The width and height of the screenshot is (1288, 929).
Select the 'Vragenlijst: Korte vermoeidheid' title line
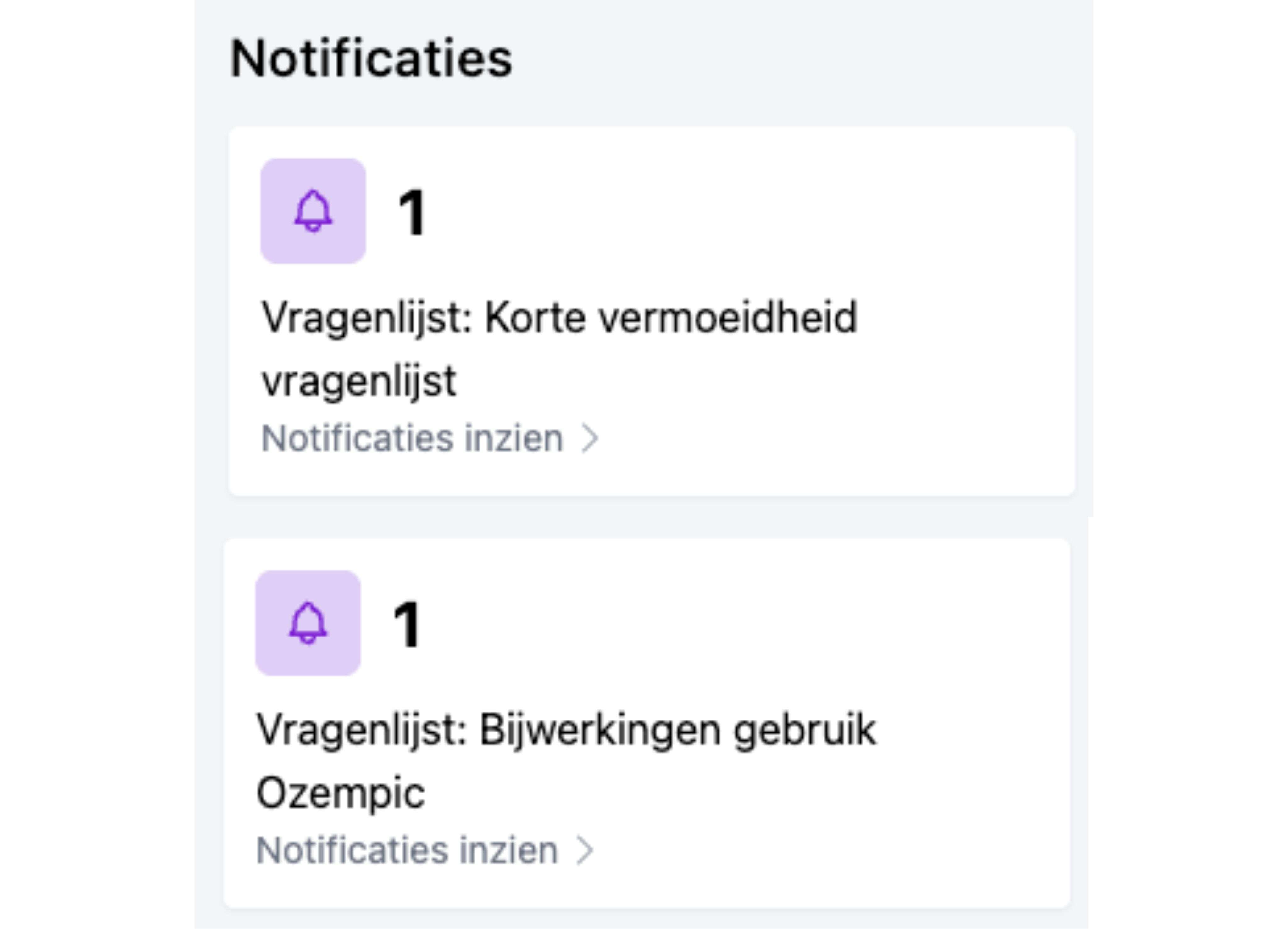pyautogui.click(x=559, y=317)
